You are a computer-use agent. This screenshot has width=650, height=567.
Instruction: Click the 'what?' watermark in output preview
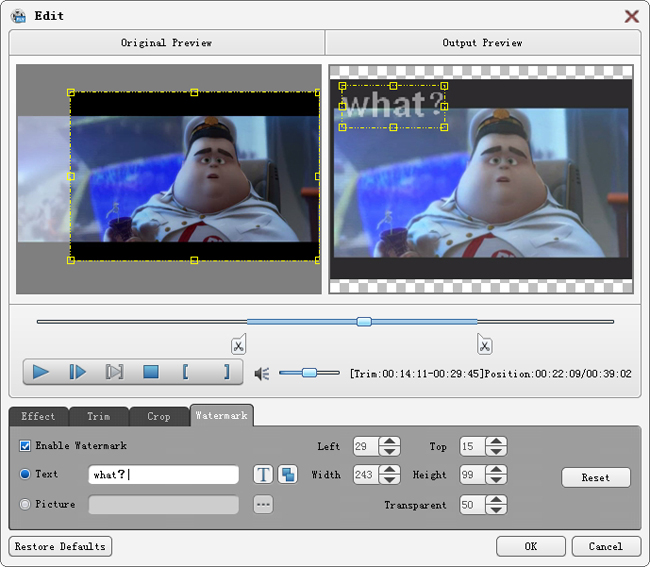click(393, 105)
